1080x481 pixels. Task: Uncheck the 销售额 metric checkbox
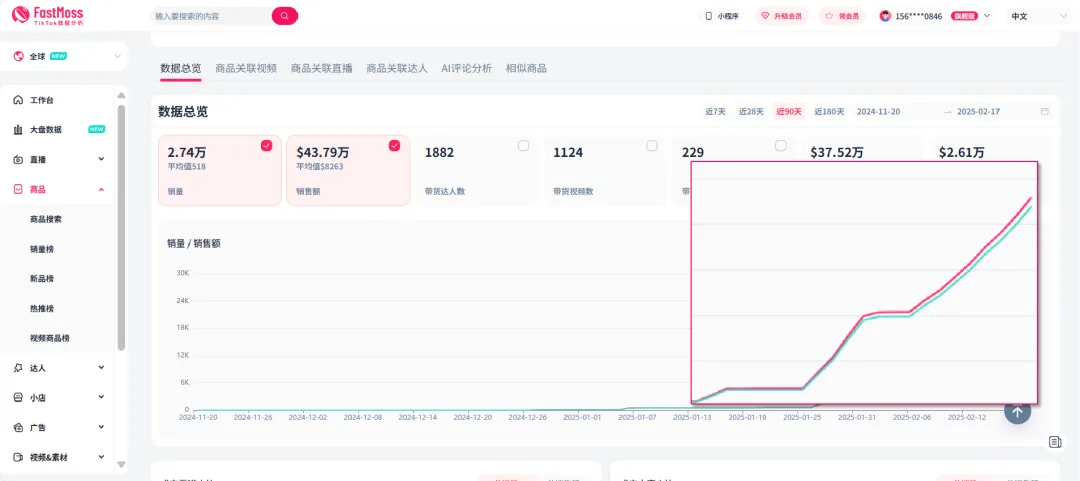point(395,145)
